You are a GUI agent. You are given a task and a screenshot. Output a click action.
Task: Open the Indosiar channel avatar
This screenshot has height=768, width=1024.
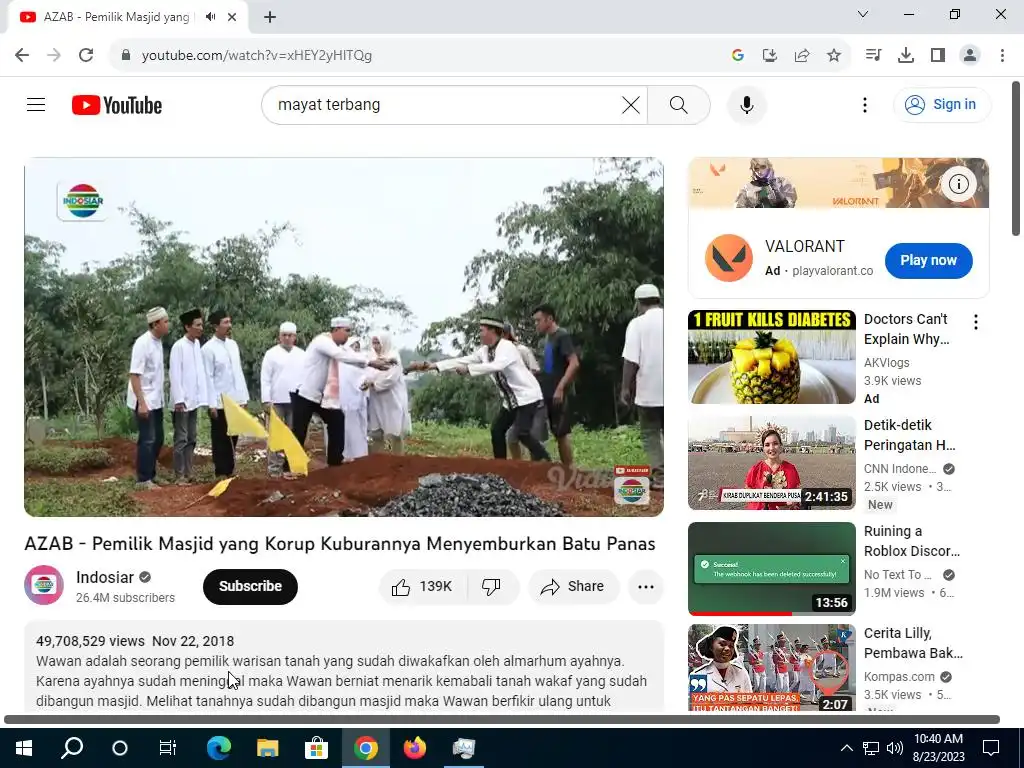click(44, 585)
